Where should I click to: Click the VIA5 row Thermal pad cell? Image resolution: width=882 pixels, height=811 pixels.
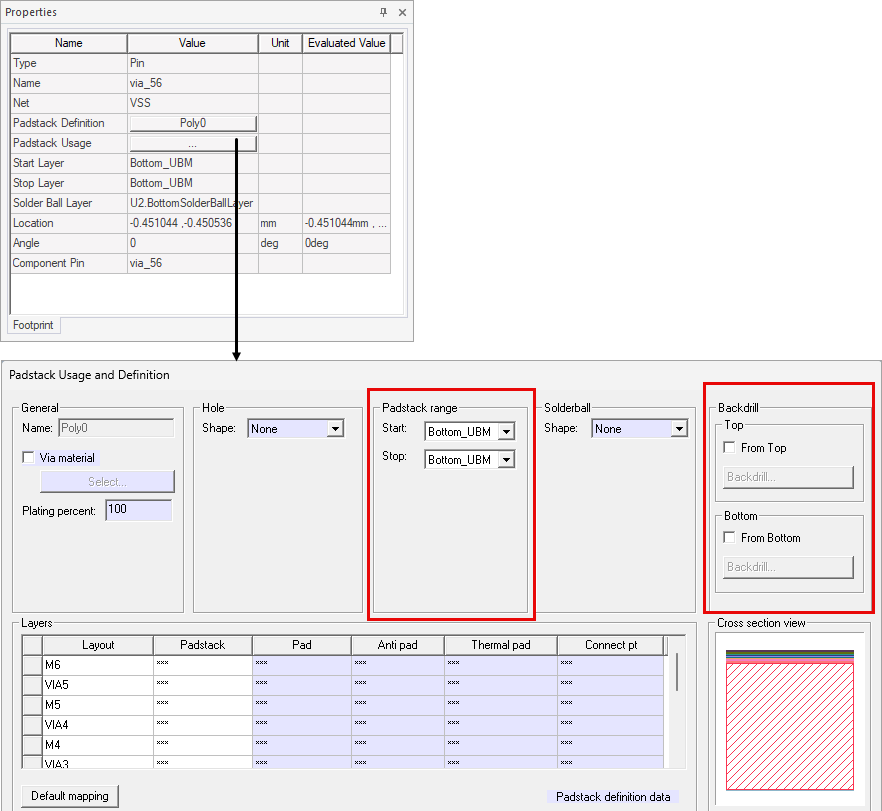(501, 685)
